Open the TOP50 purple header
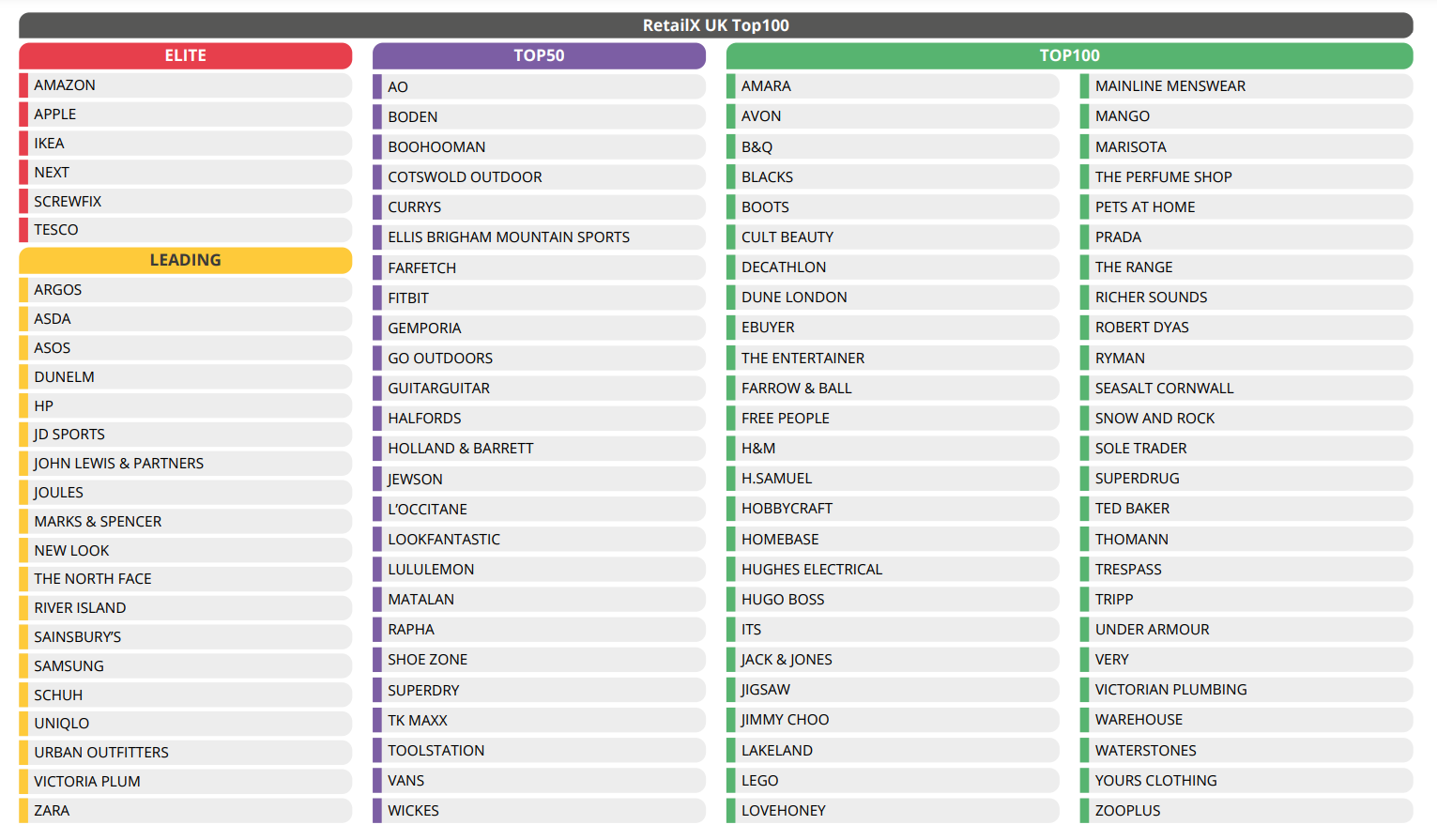 click(539, 55)
